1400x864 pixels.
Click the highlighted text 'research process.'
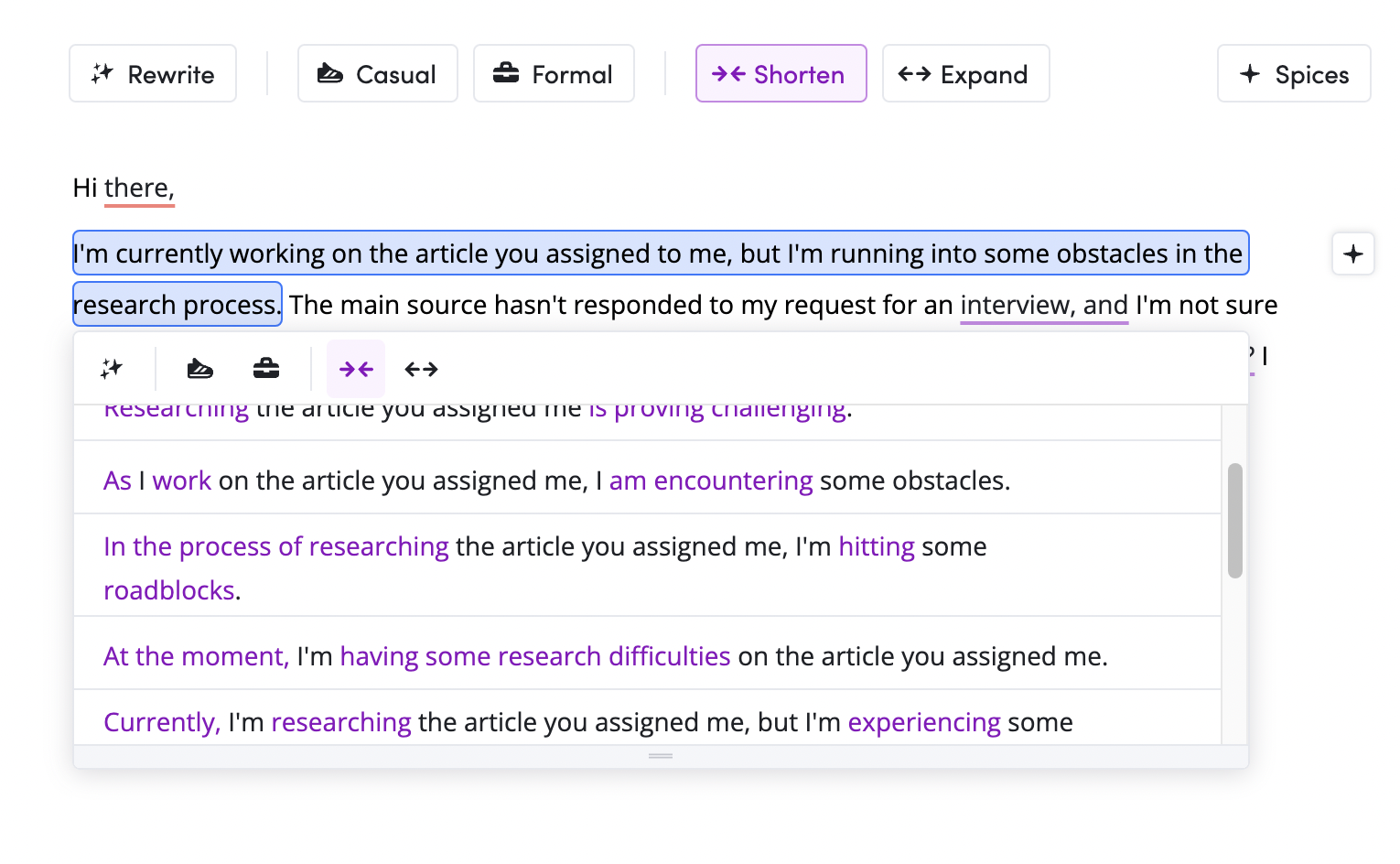click(x=178, y=305)
